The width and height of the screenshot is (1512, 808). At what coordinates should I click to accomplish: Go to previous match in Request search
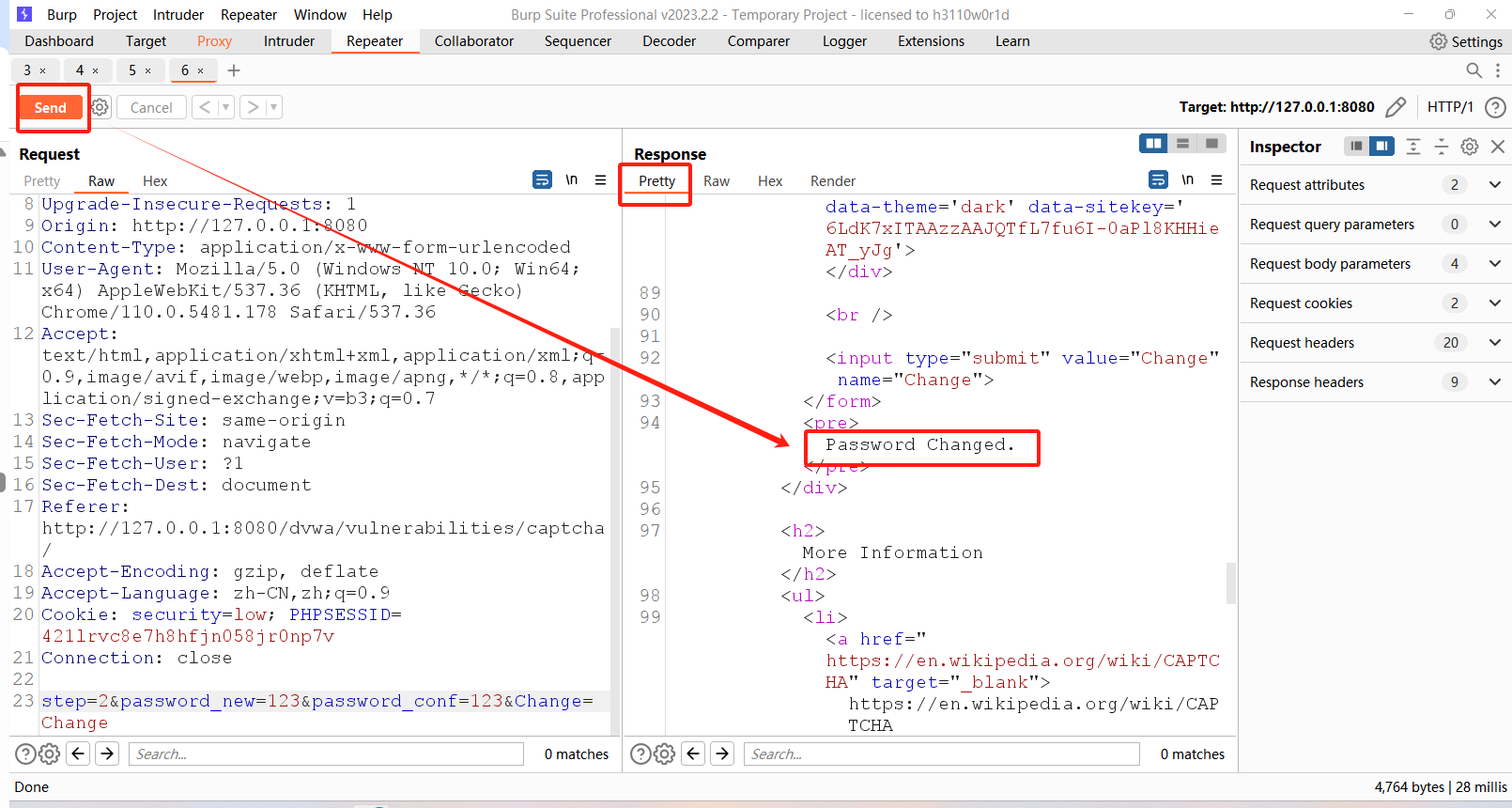pos(79,754)
